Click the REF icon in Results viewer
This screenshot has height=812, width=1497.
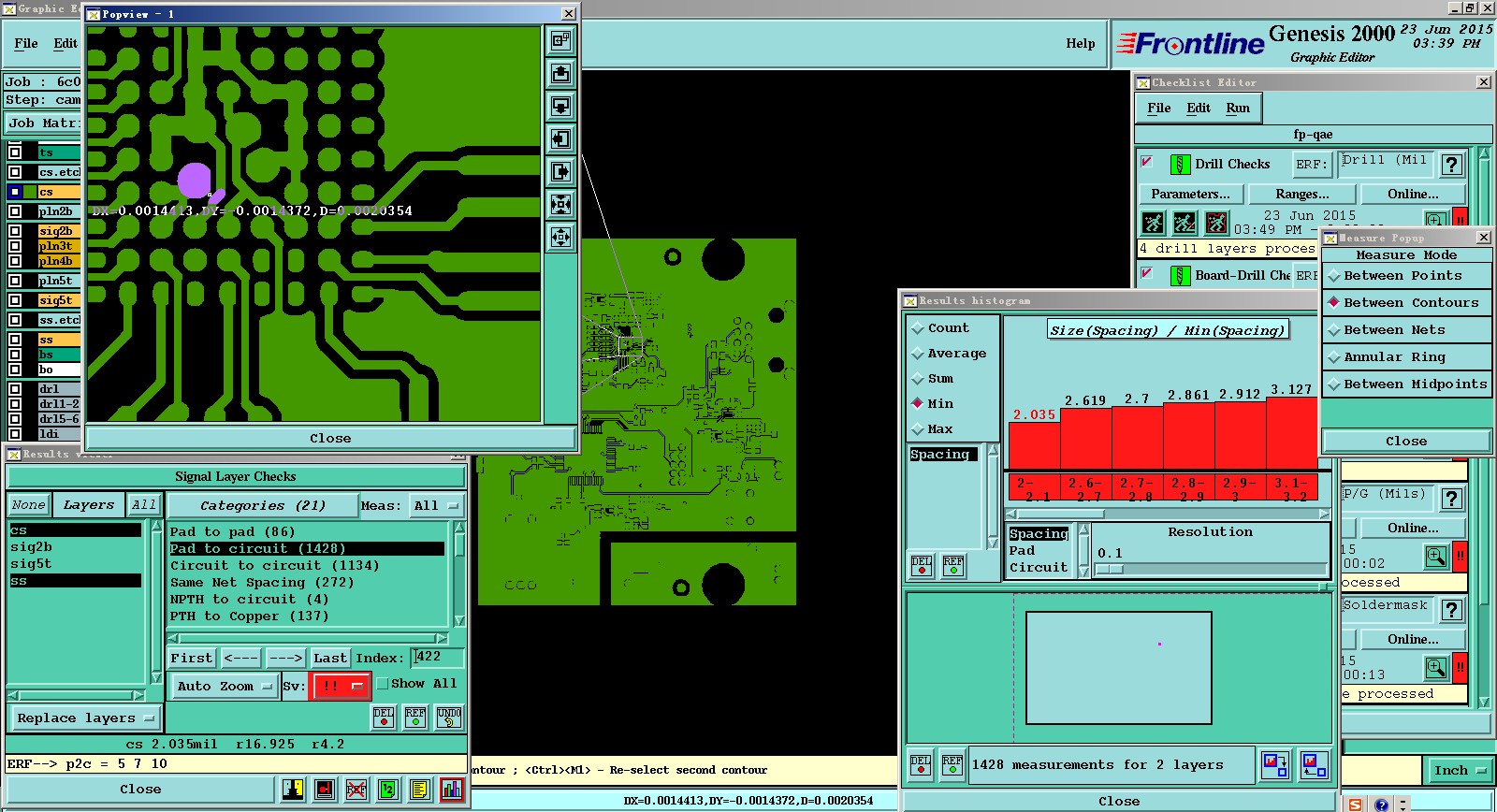[415, 718]
